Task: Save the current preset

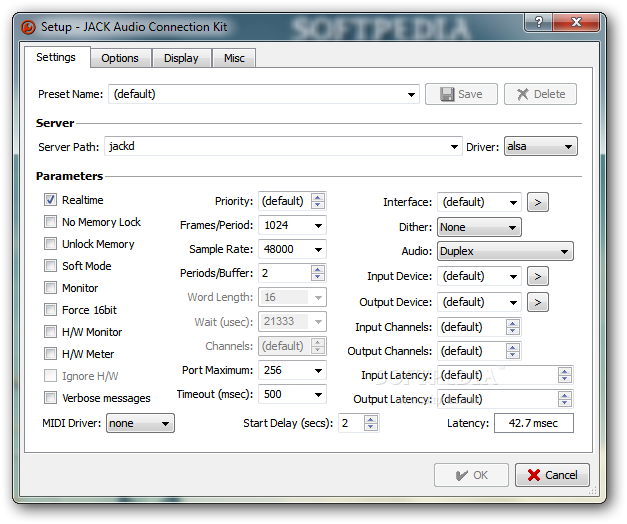Action: 461,94
